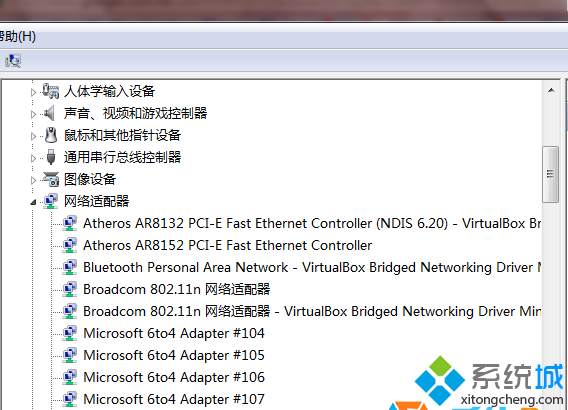Select Microsoft 6to4 Adapter #106
568x410 pixels.
tap(174, 377)
